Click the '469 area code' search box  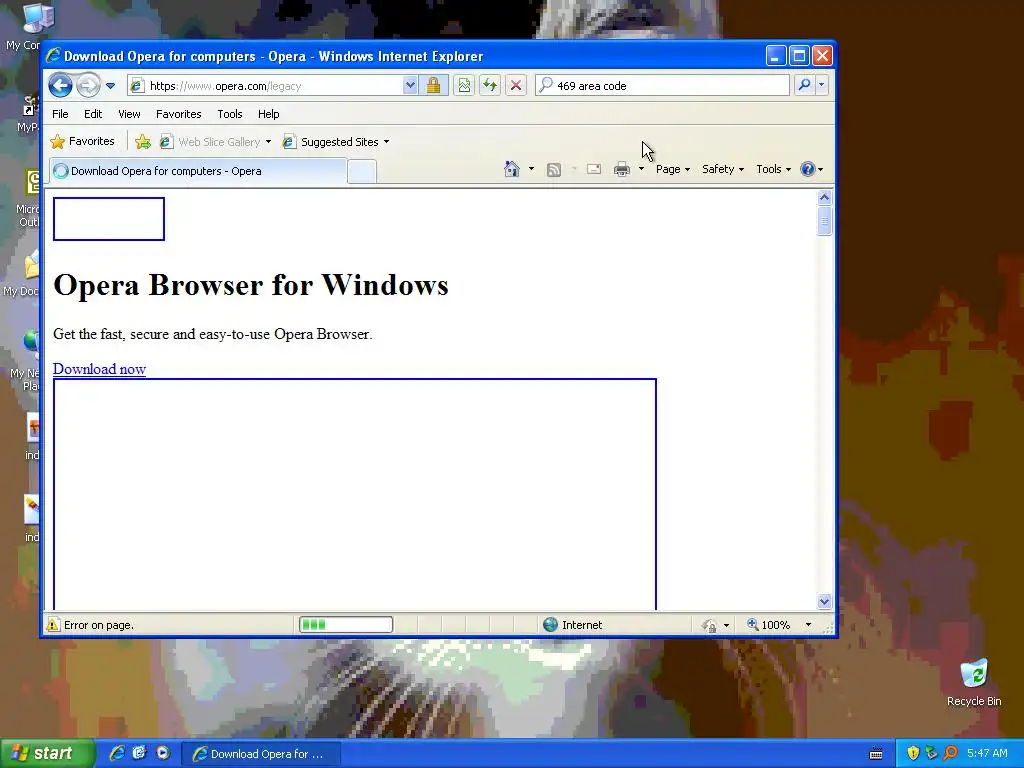(662, 86)
